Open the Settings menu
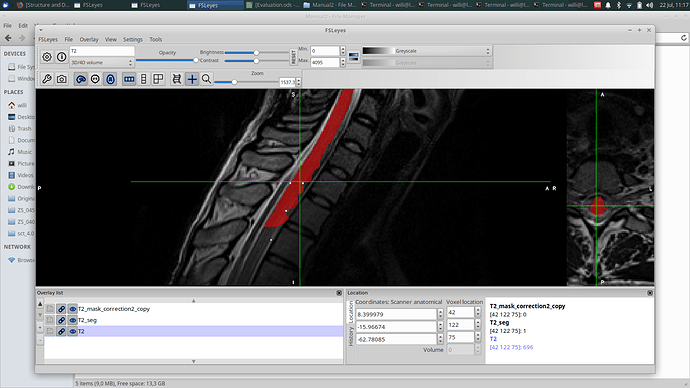The height and width of the screenshot is (388, 690). point(133,40)
